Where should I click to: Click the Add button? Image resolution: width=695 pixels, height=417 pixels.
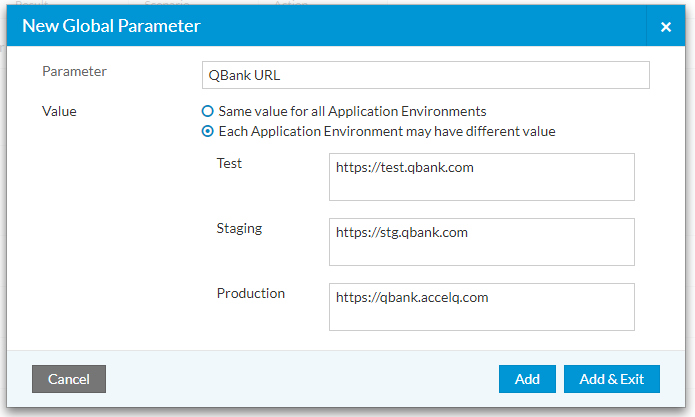527,379
